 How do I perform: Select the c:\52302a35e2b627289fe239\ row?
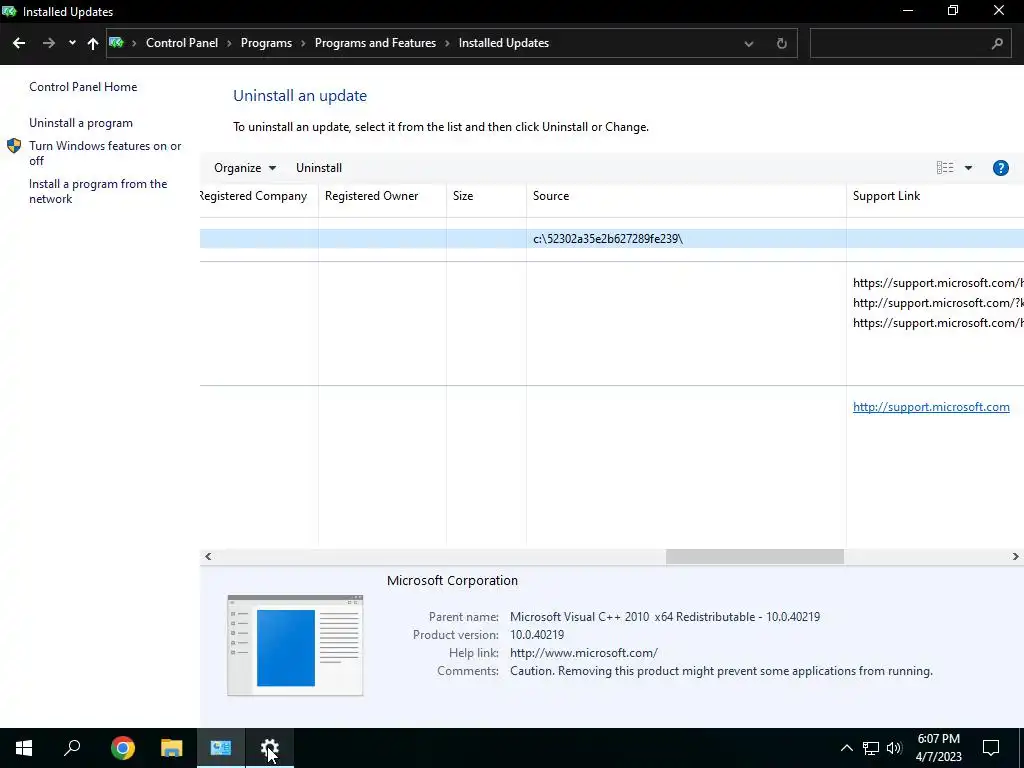(x=611, y=239)
